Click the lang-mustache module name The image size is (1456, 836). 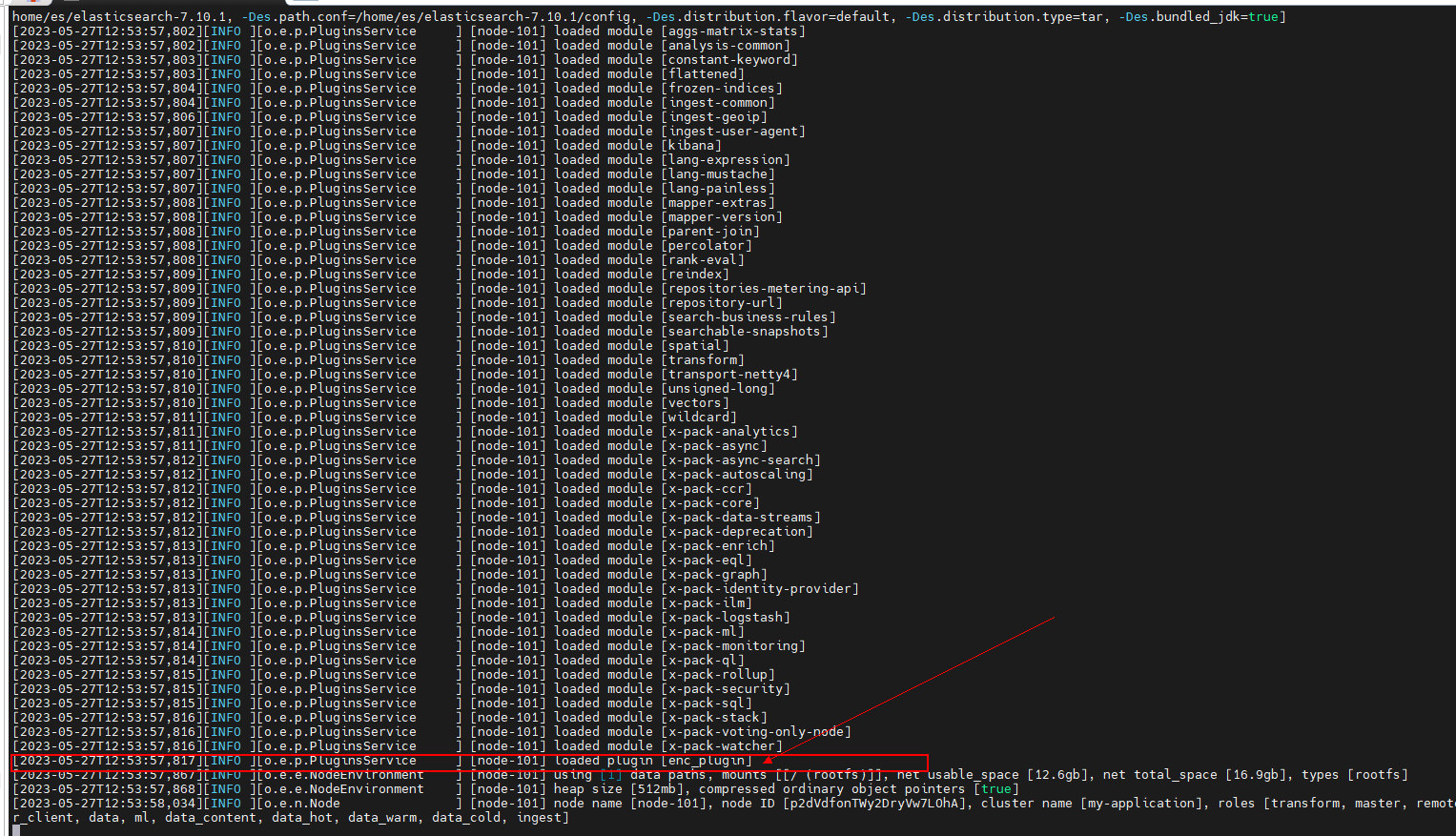[x=718, y=174]
